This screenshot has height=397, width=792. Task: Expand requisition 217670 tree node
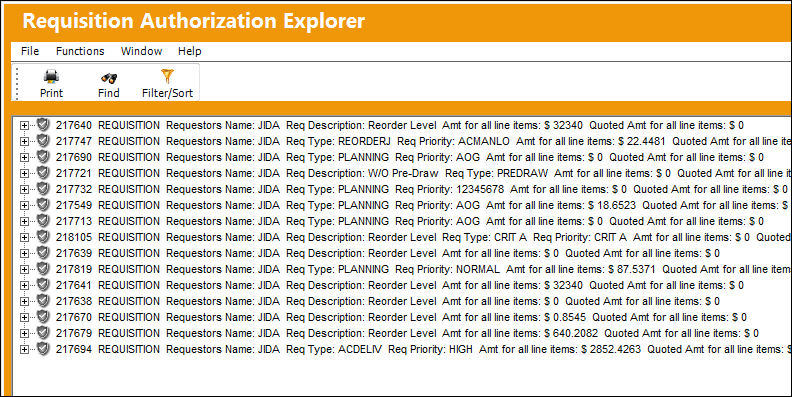(x=24, y=318)
